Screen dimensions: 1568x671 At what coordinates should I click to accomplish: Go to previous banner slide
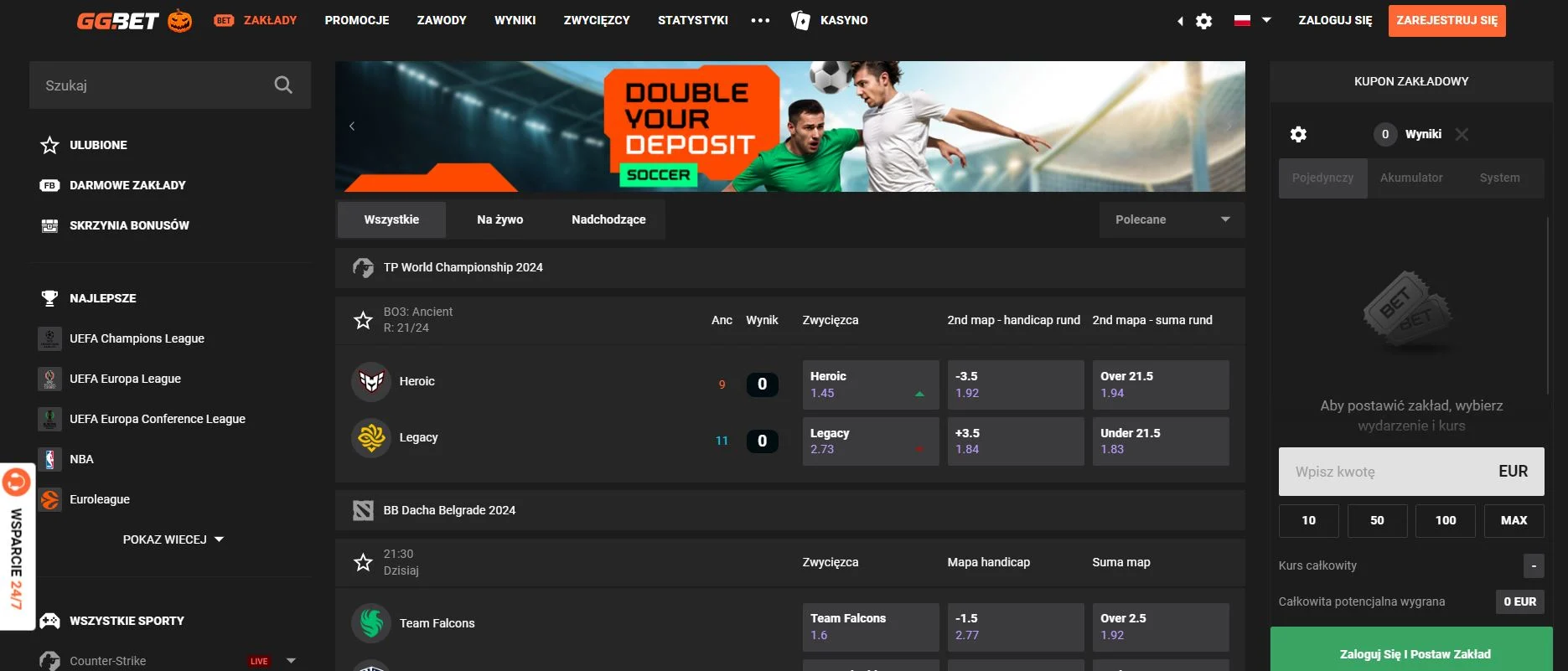(352, 126)
